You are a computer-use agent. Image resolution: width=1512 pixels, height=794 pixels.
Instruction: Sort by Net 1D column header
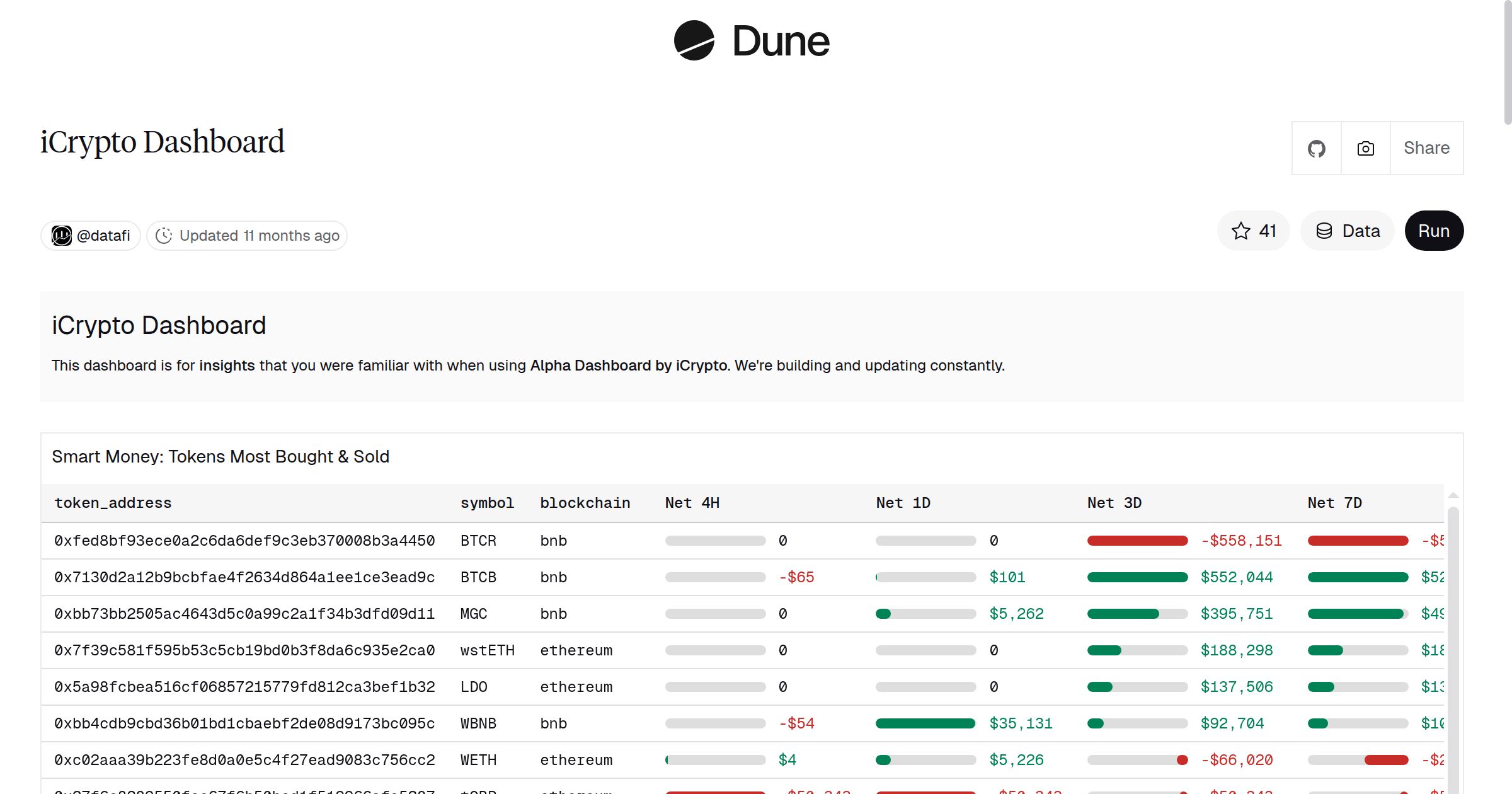pos(903,503)
